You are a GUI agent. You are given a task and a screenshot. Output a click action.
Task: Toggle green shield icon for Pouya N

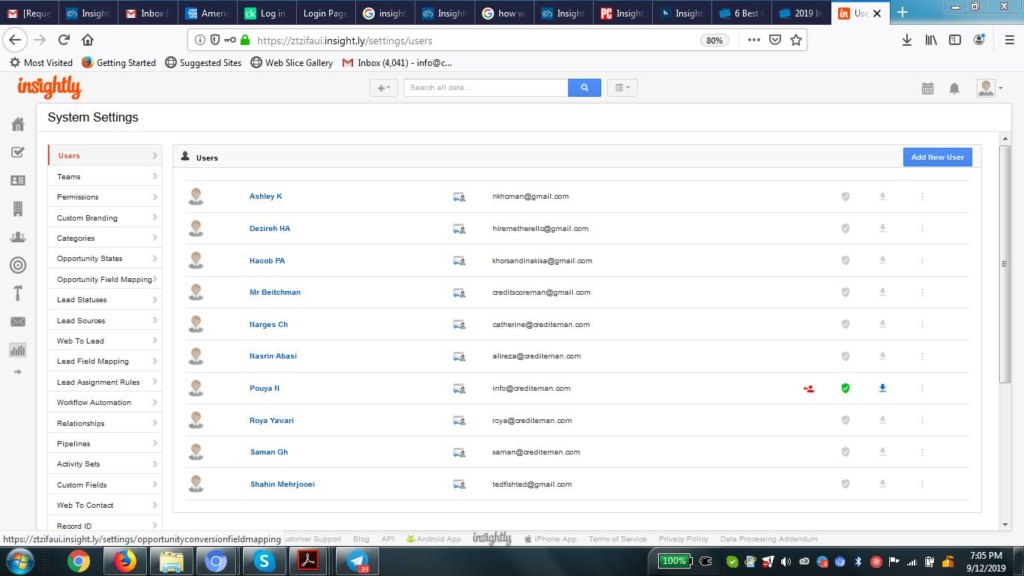(845, 388)
